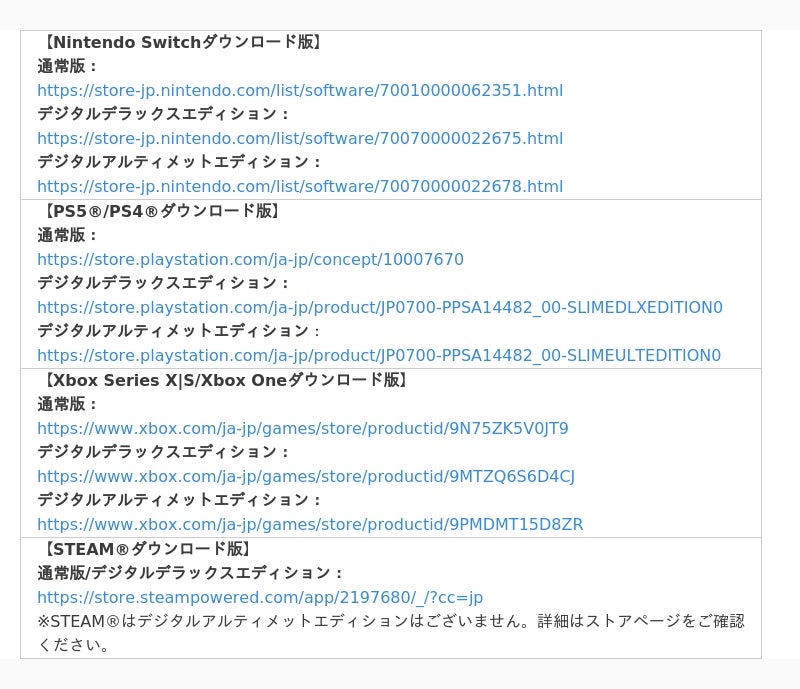Open the PlayStation concept/10007670 link
This screenshot has width=800, height=689.
point(250,259)
